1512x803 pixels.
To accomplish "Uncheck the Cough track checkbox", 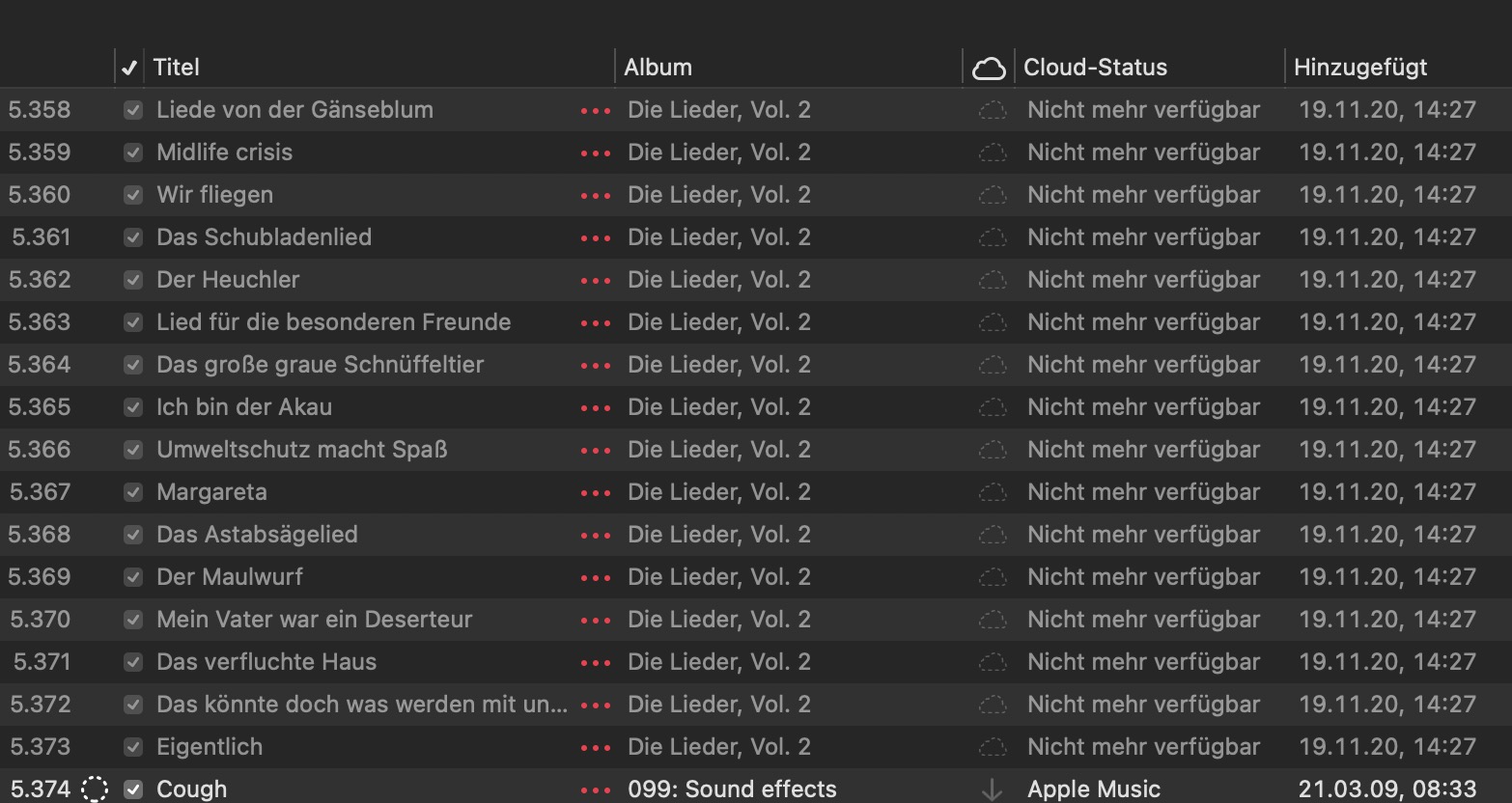I will tap(133, 789).
